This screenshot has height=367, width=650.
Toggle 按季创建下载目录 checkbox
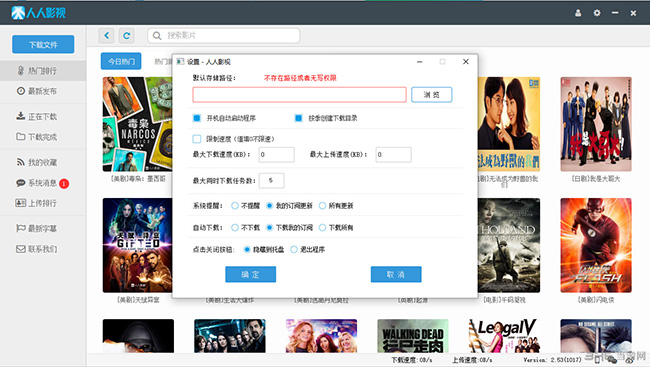pos(298,118)
